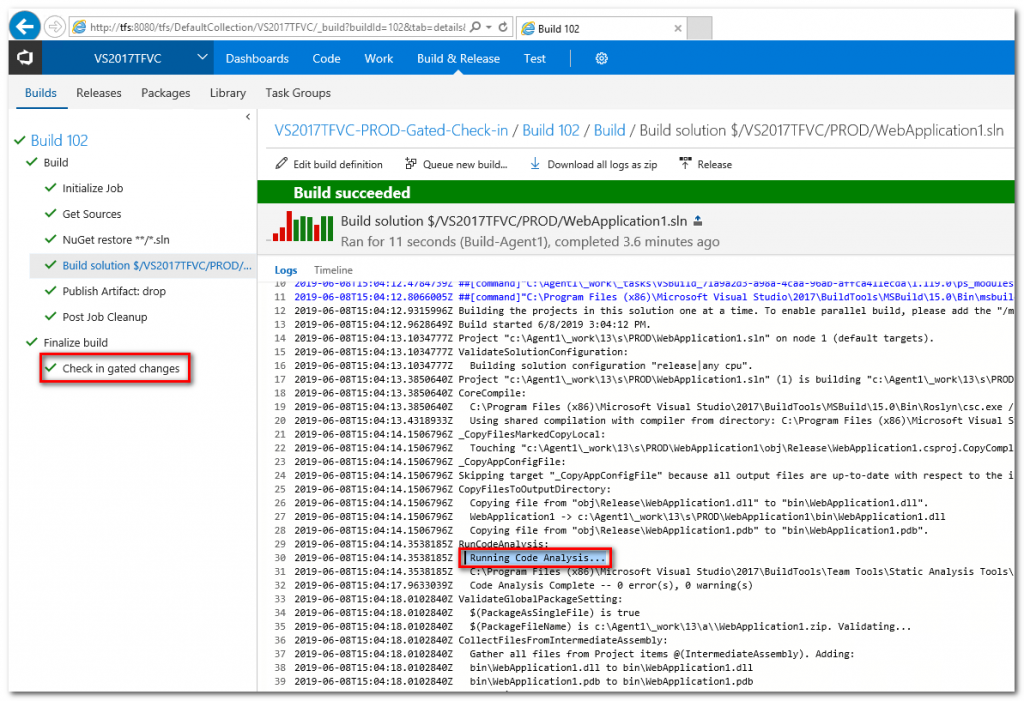Select the Post Job Cleanup step
This screenshot has height=701, width=1024.
point(104,317)
